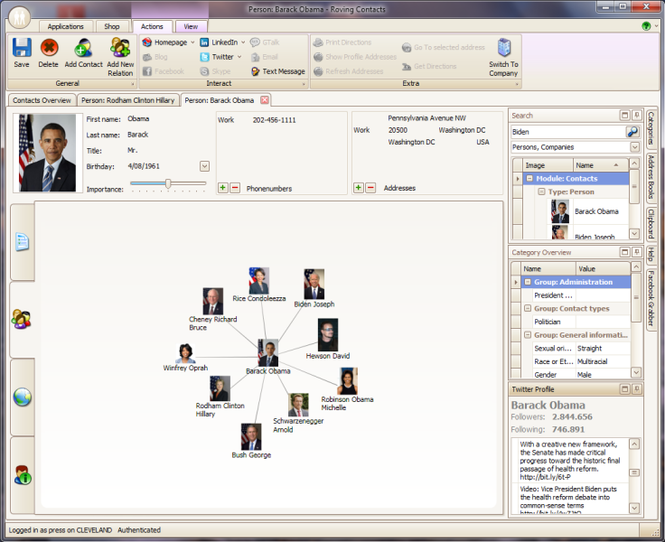
Task: Click the red minus button beside Addresses
Action: 371,187
